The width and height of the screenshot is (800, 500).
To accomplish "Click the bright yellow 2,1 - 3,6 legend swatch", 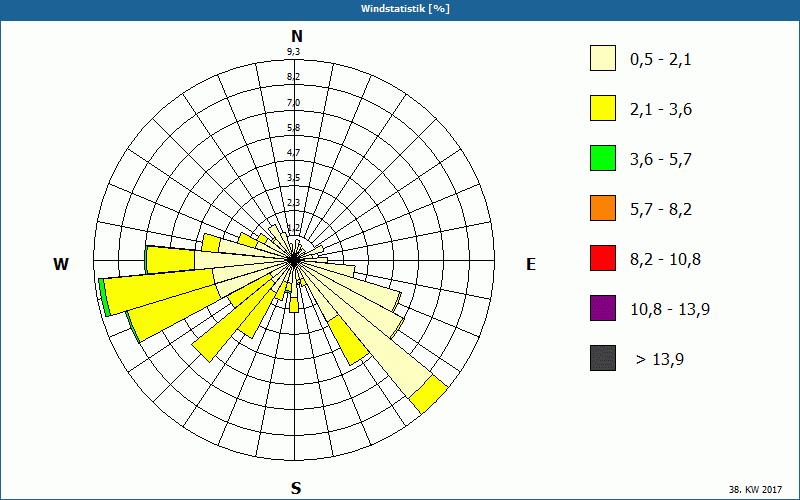I will coord(603,108).
